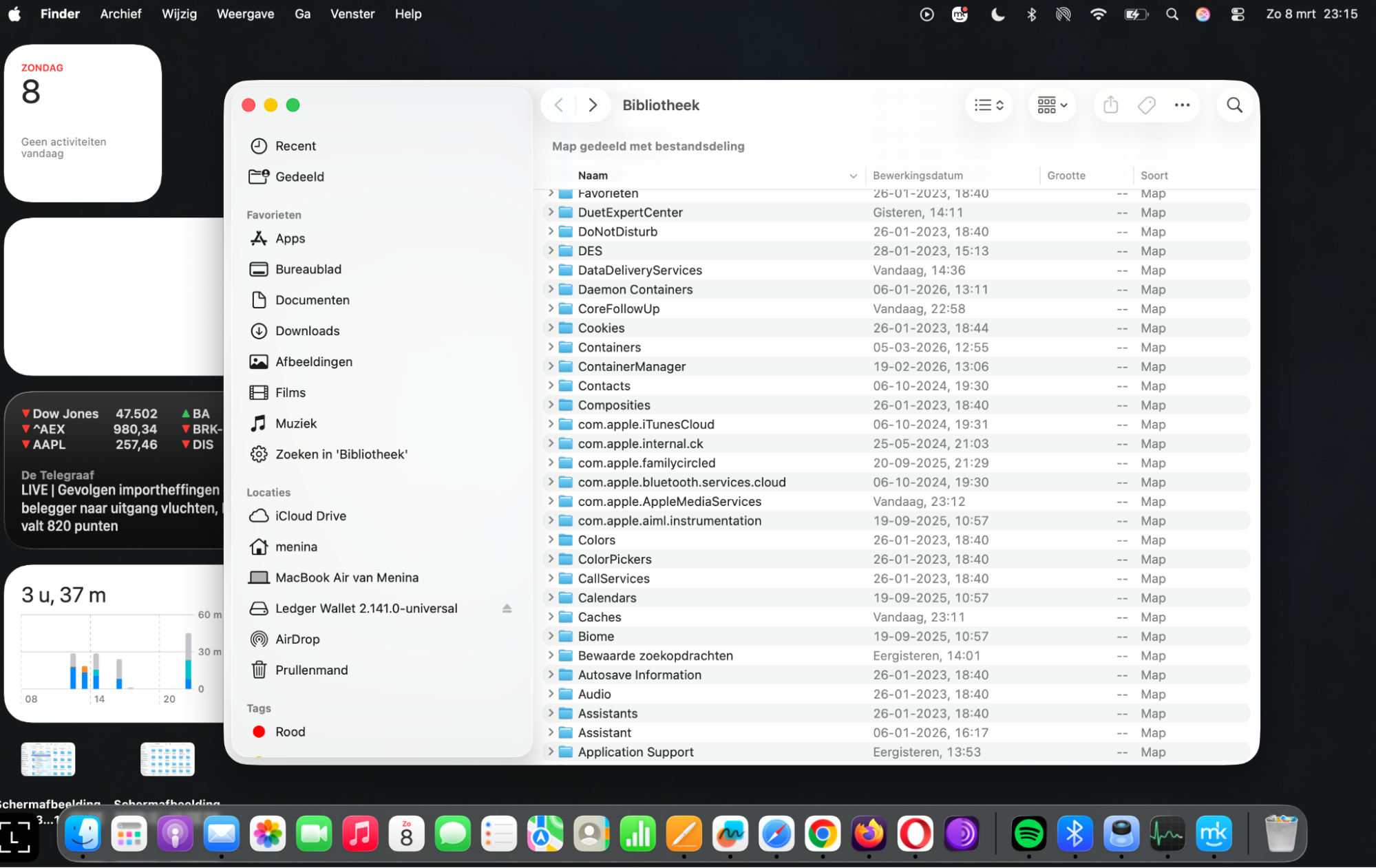Expand the Application Support folder
Image resolution: width=1376 pixels, height=868 pixels.
click(x=551, y=752)
